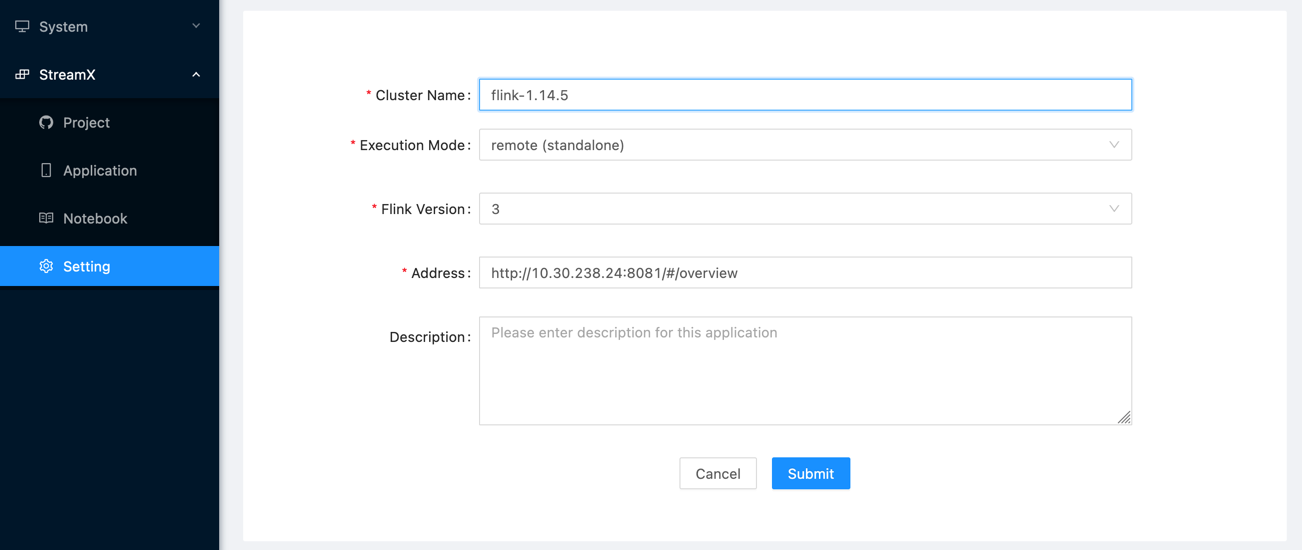The height and width of the screenshot is (550, 1302).
Task: Select the Notebook menu item
Action: tap(95, 218)
